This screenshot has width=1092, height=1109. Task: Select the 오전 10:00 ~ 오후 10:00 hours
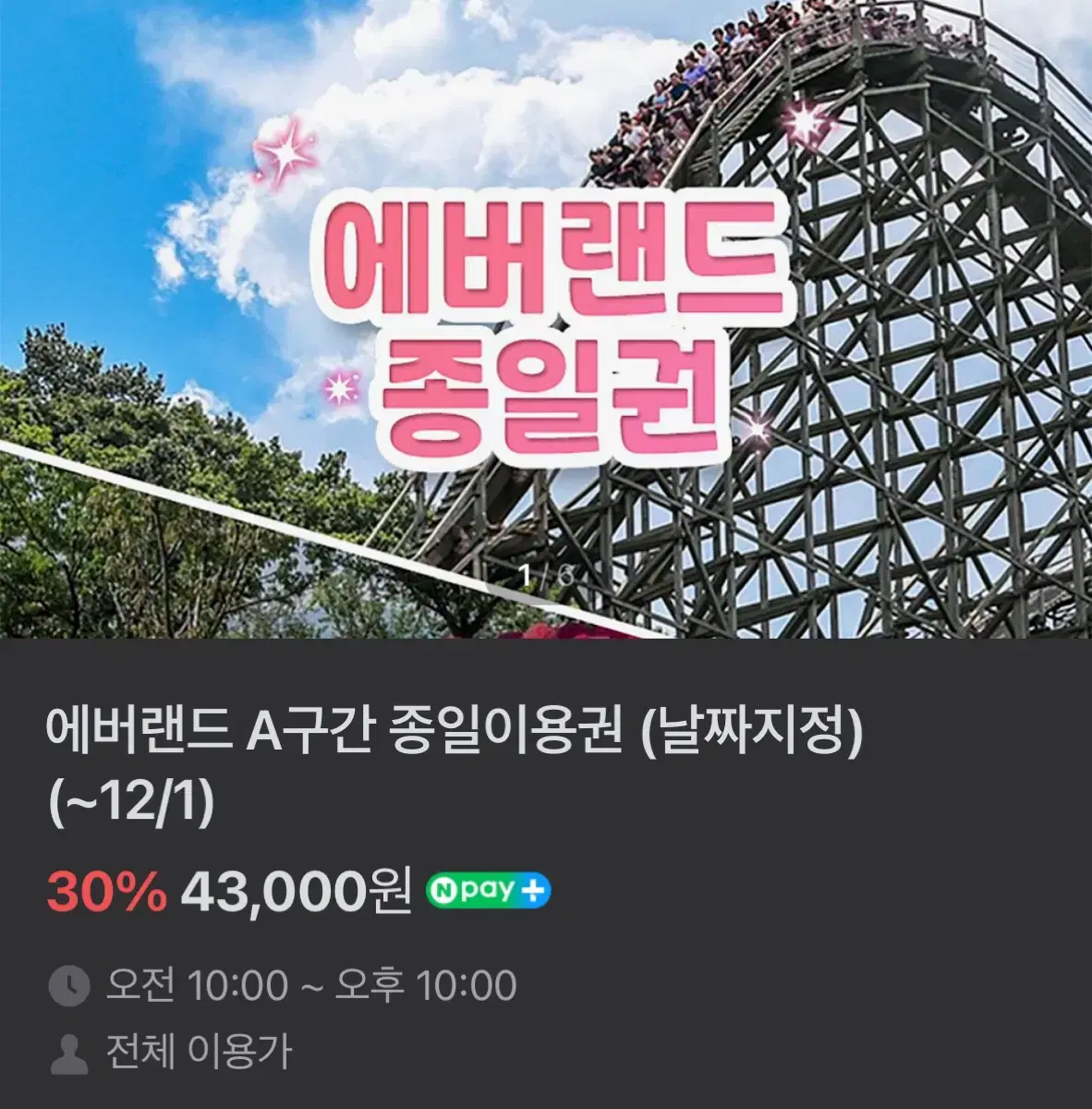pyautogui.click(x=311, y=986)
